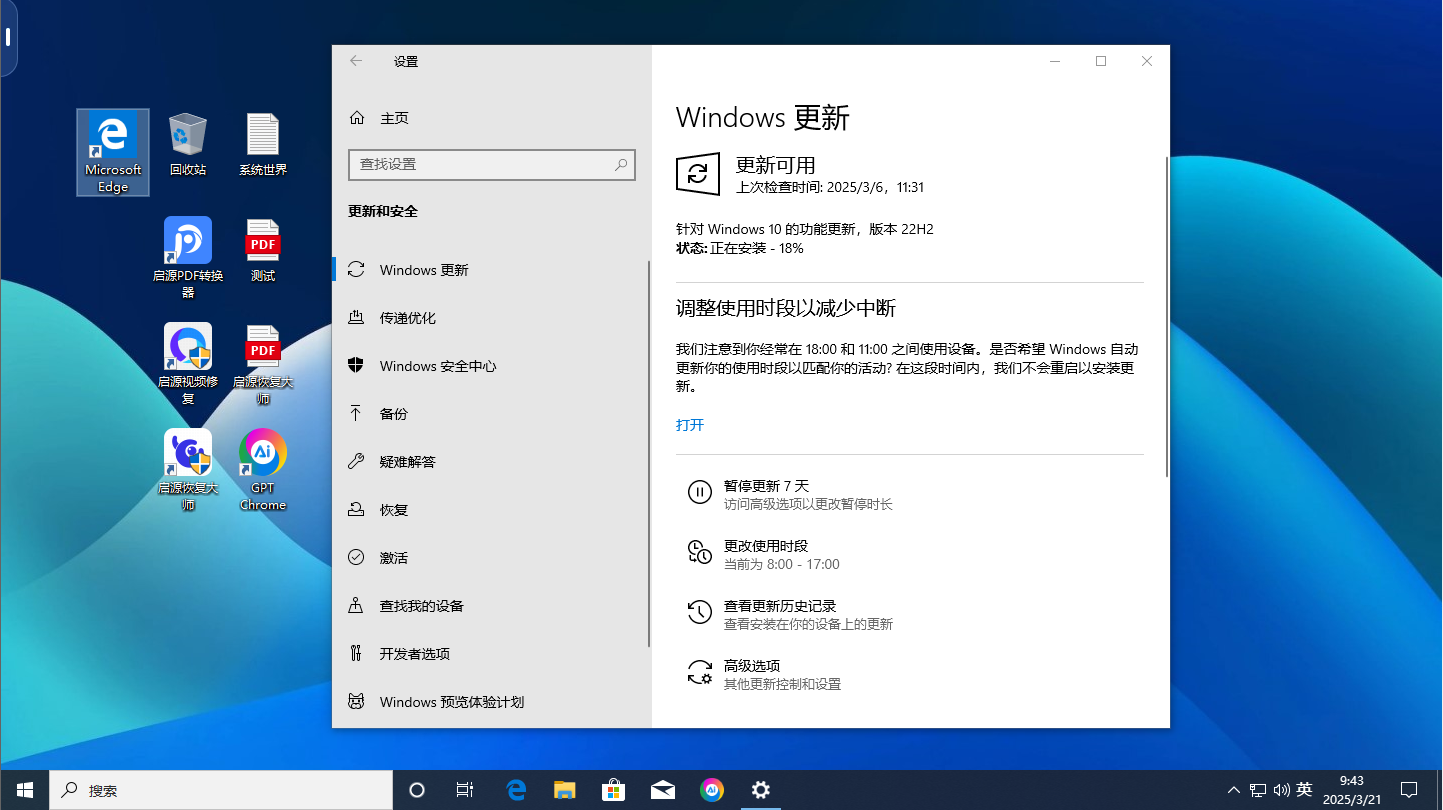The height and width of the screenshot is (810, 1443).
Task: Open 传递优化 in the sidebar
Action: pyautogui.click(x=491, y=318)
